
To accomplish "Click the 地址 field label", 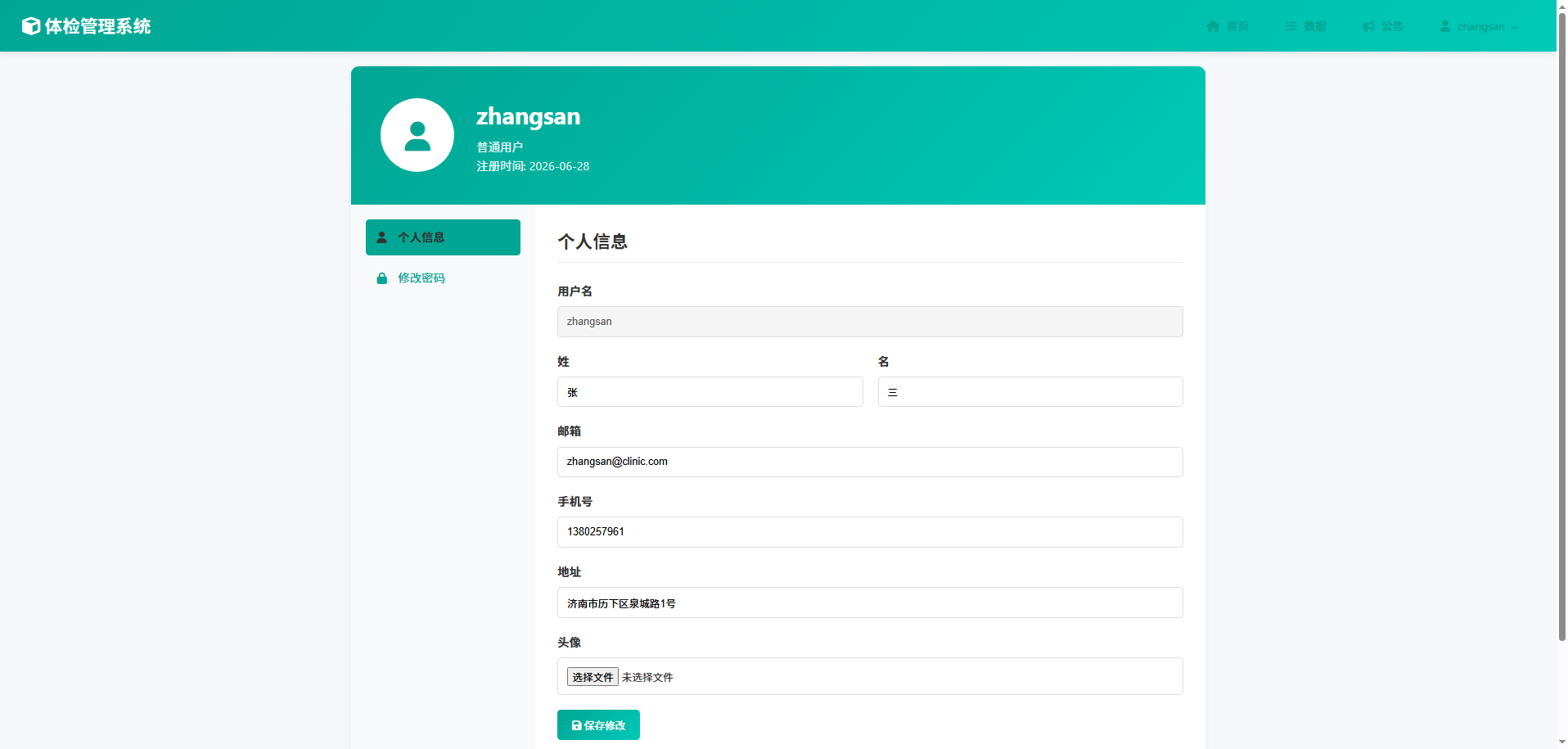I will [570, 572].
